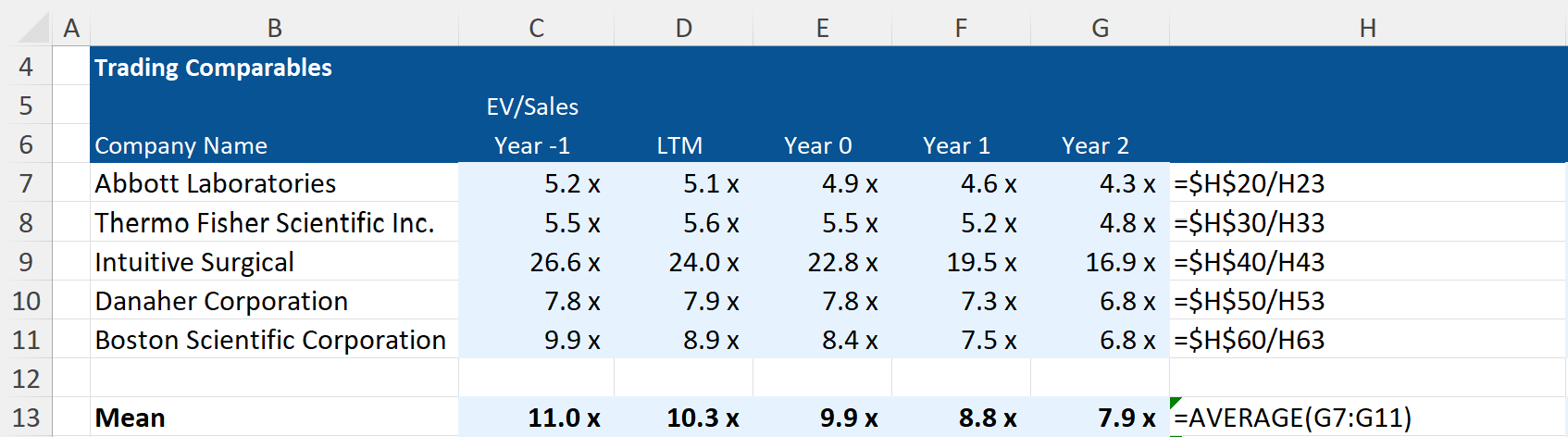
Task: Click the =AVERAGE(G7:G11) formula cell
Action: click(x=1368, y=418)
